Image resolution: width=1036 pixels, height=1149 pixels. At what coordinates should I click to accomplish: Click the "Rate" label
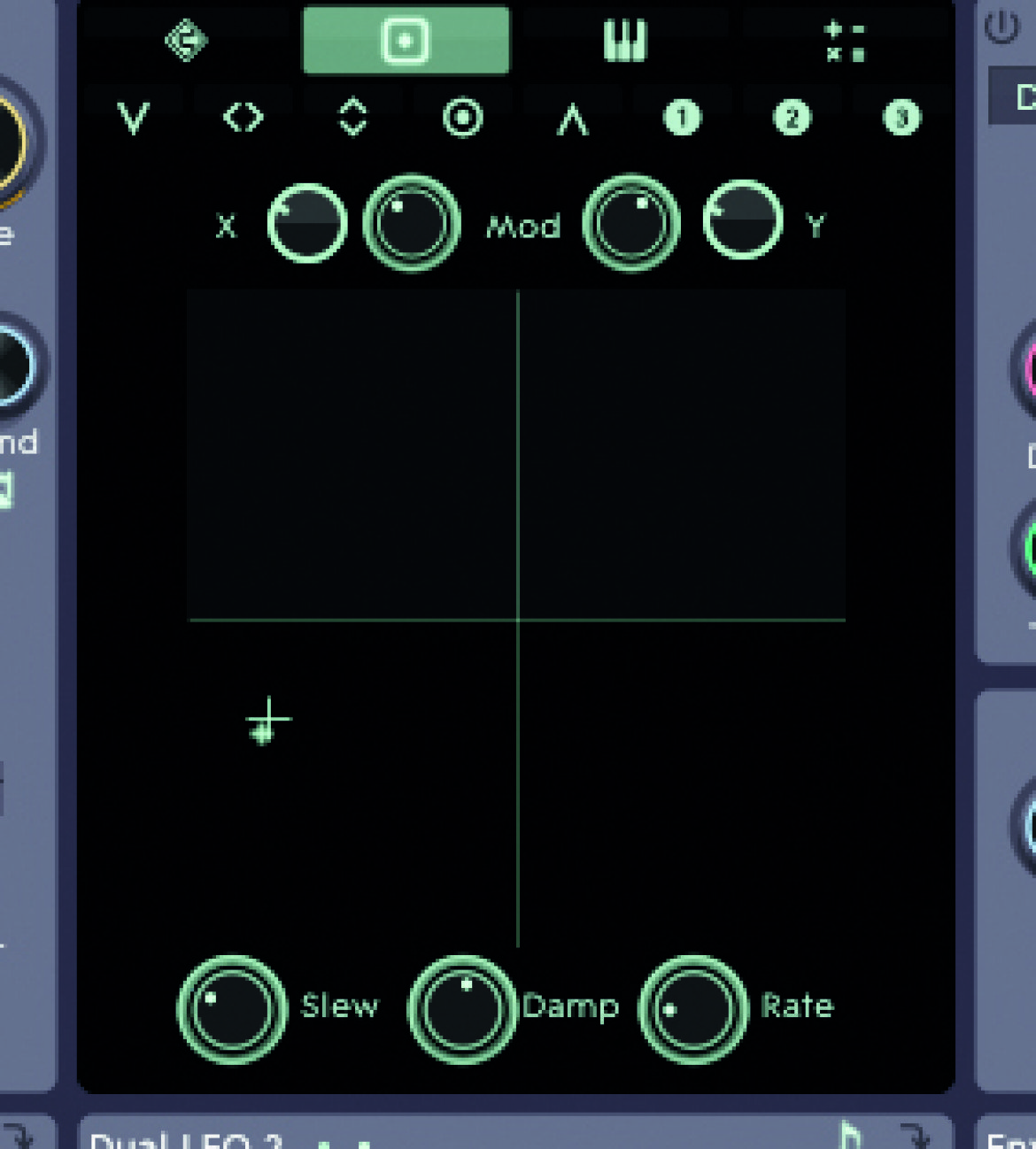pos(798,1006)
